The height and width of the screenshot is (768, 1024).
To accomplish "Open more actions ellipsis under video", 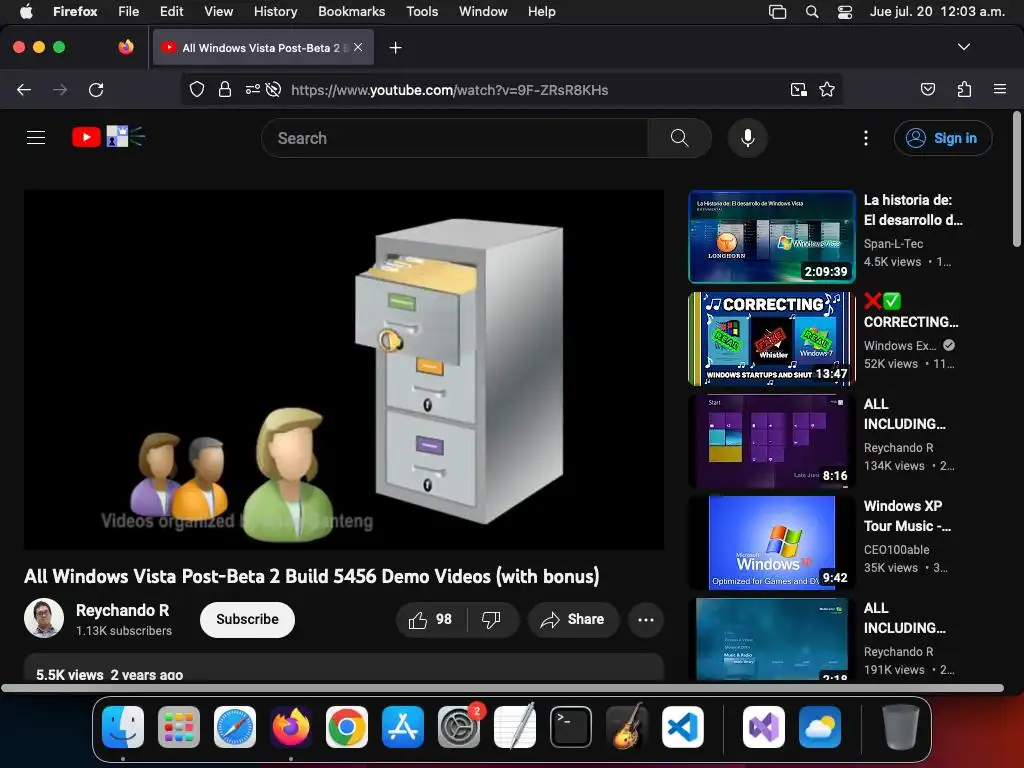I will tap(646, 619).
